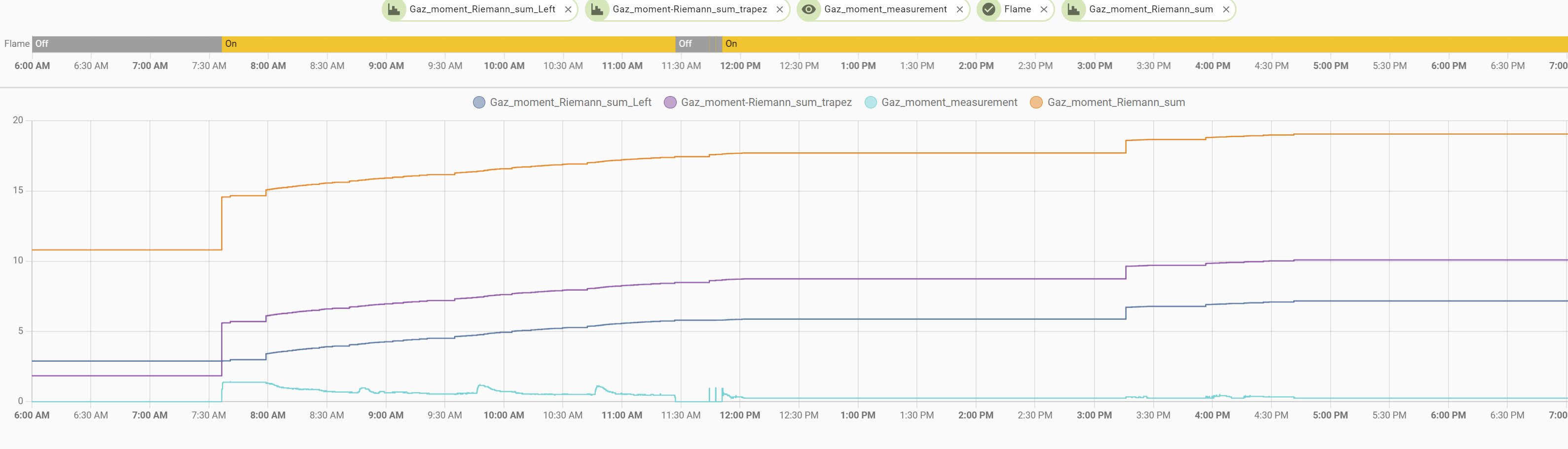Click 12:00 PM label on top time axis
Viewport: 1568px width, 449px height.
coord(740,66)
